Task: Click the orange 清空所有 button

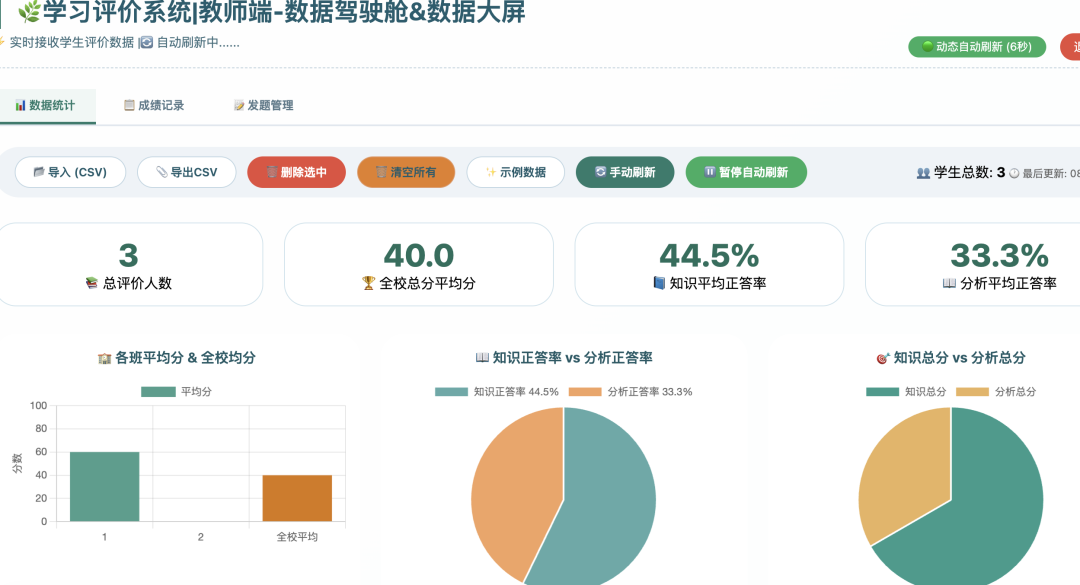Action: (x=406, y=172)
